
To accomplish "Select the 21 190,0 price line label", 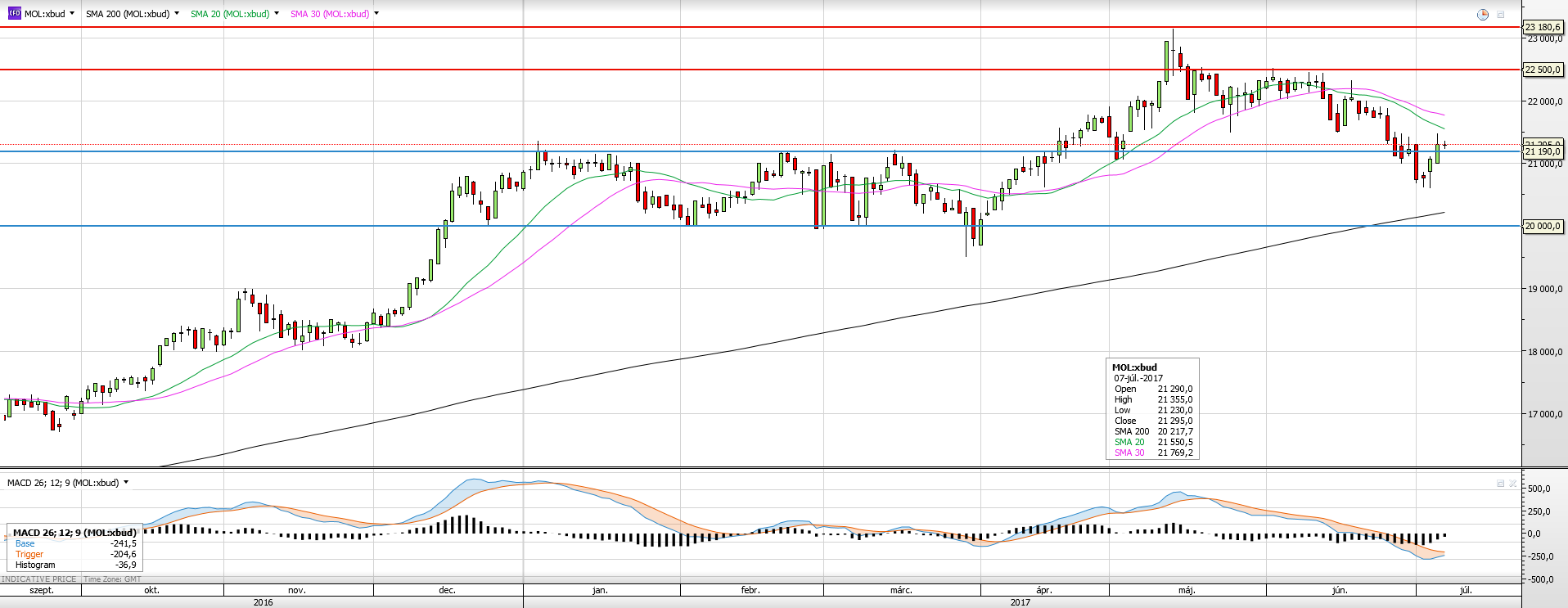I will pos(1543,151).
